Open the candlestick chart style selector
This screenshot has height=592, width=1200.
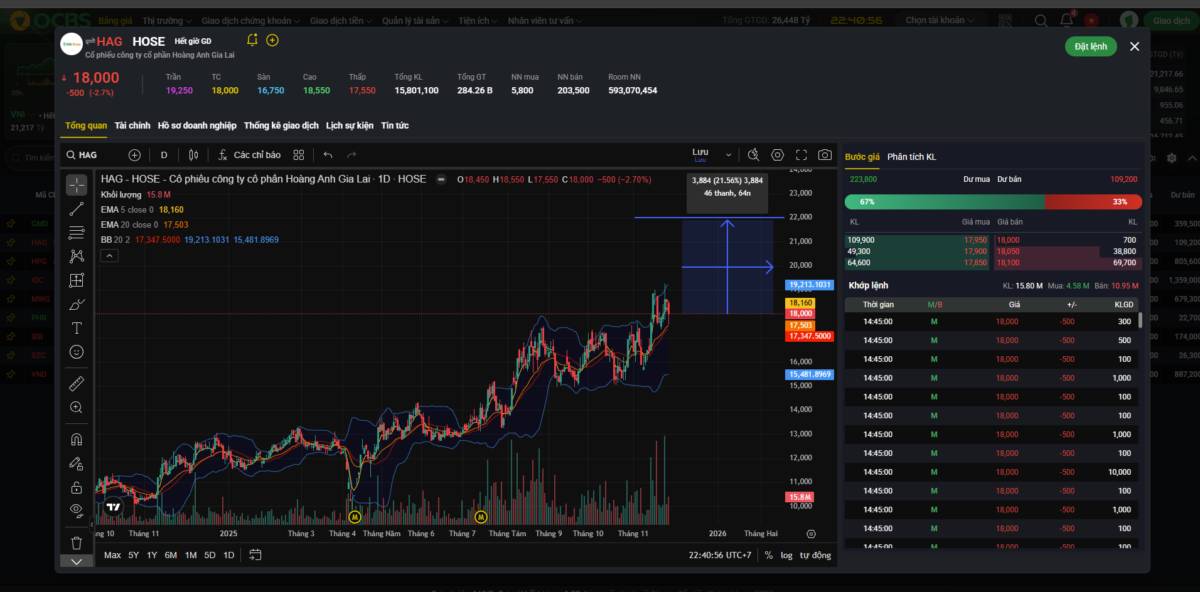click(x=194, y=155)
